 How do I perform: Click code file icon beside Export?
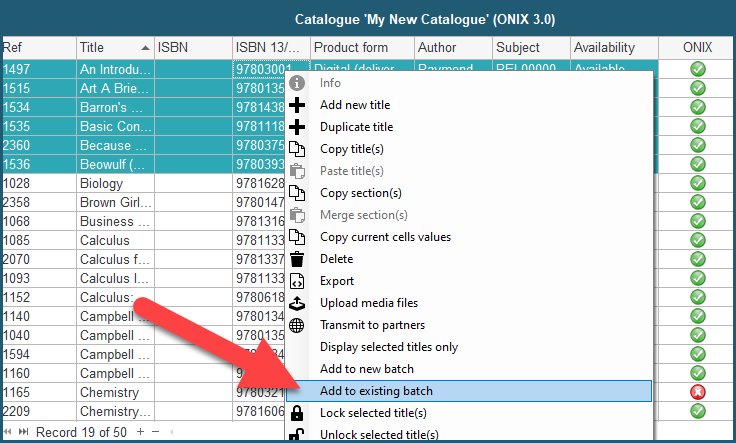click(x=297, y=281)
